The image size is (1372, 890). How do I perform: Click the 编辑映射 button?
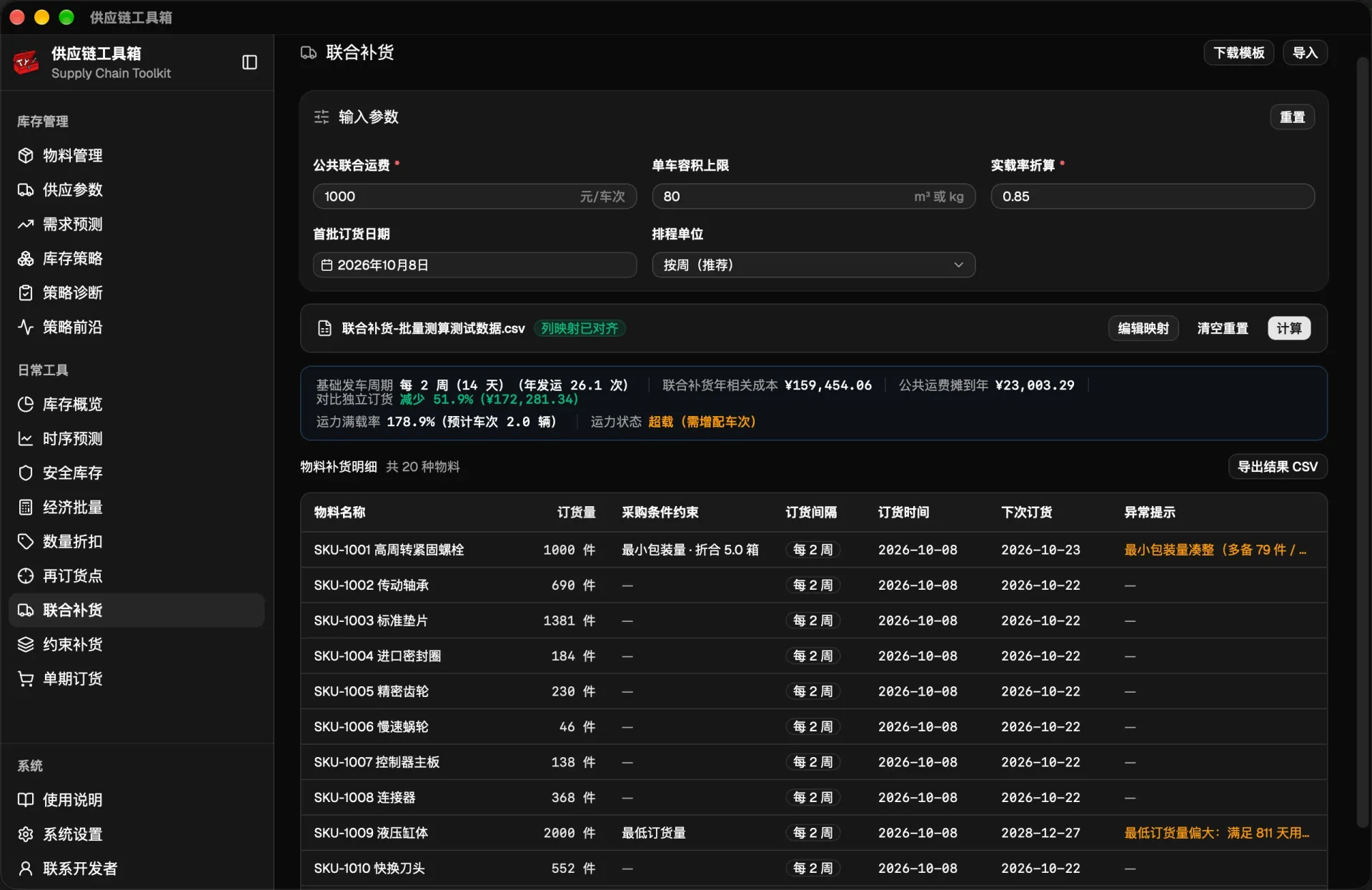pyautogui.click(x=1143, y=328)
